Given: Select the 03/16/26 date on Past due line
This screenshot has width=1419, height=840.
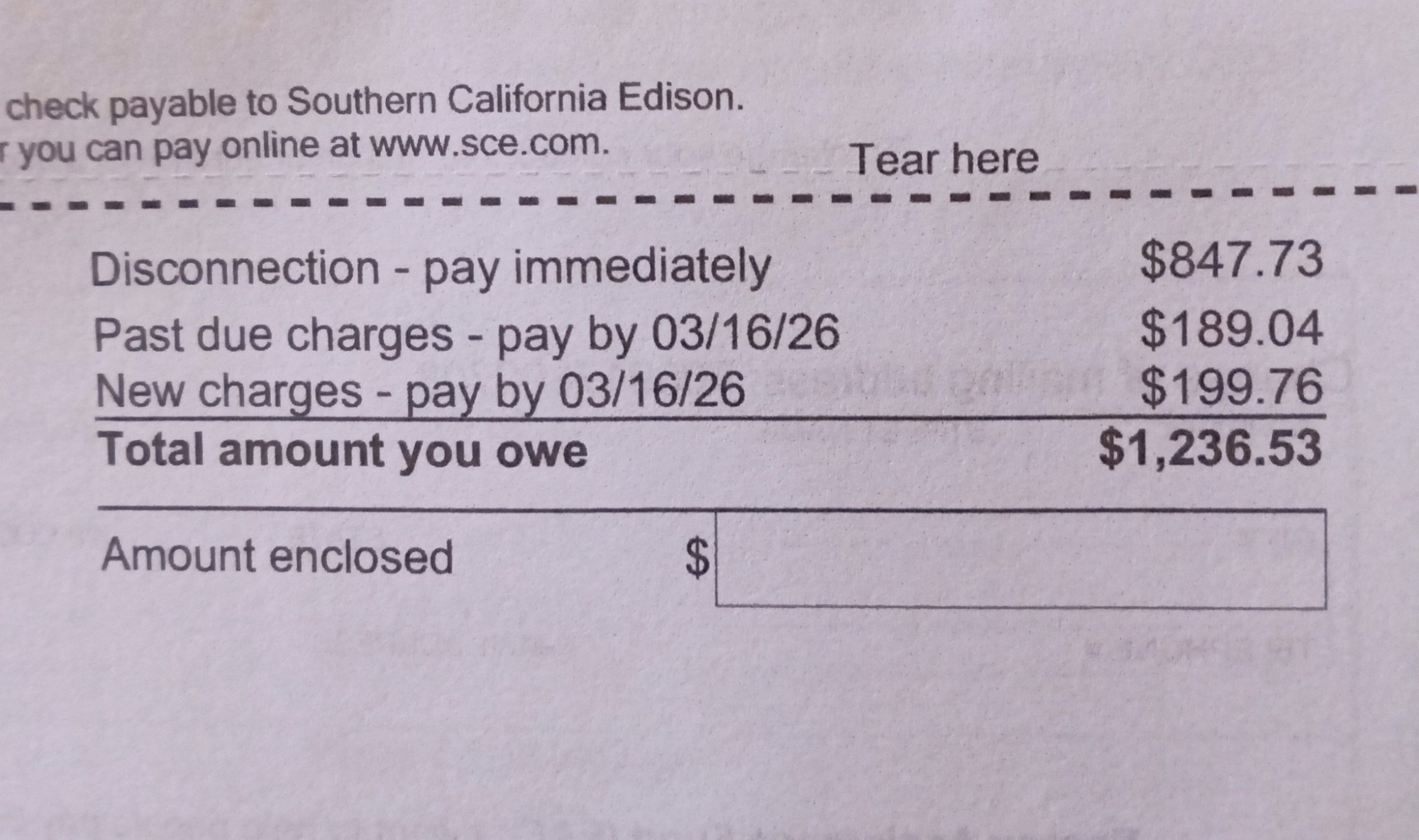Looking at the screenshot, I should [745, 333].
